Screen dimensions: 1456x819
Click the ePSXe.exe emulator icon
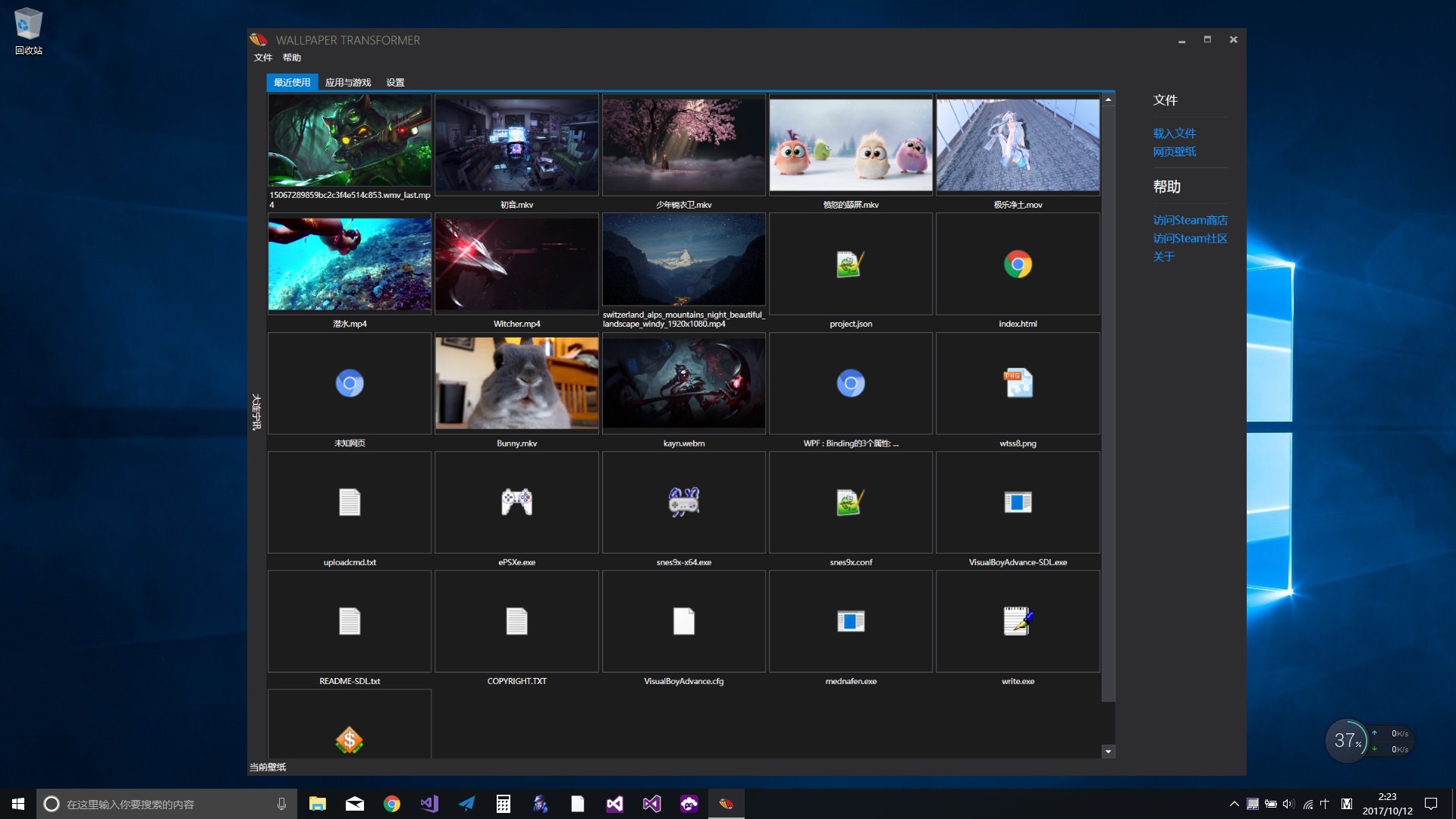click(516, 502)
